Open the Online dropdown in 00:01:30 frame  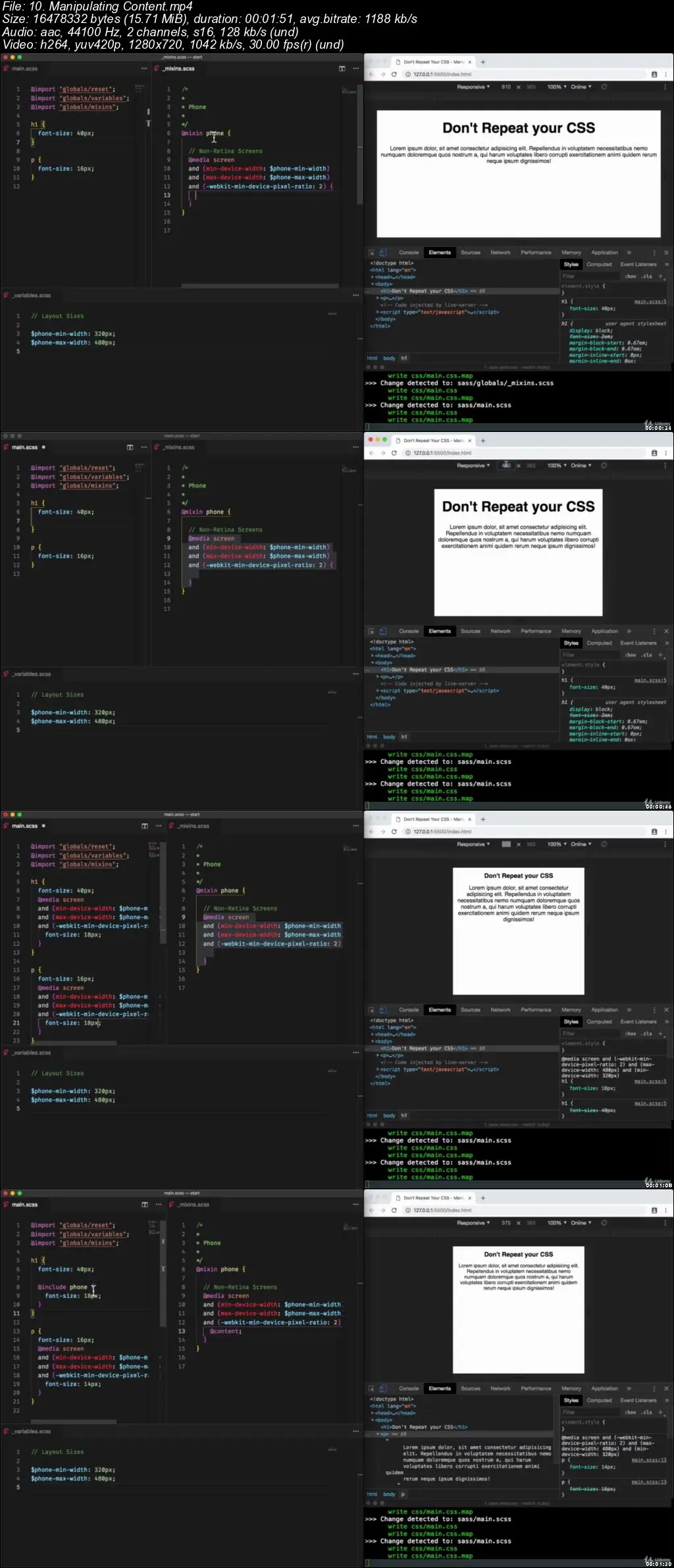coord(581,1223)
